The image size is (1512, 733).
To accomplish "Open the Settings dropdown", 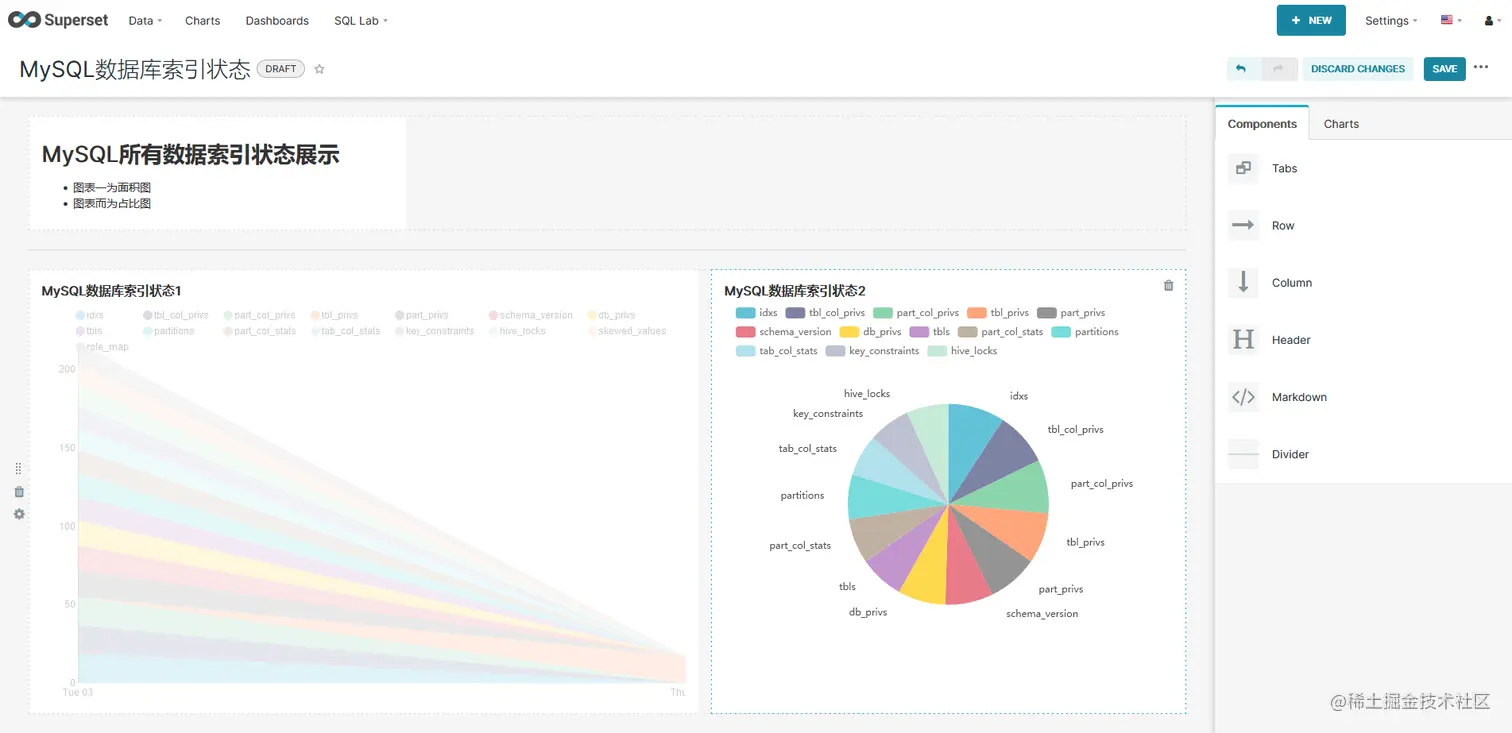I will point(1391,21).
